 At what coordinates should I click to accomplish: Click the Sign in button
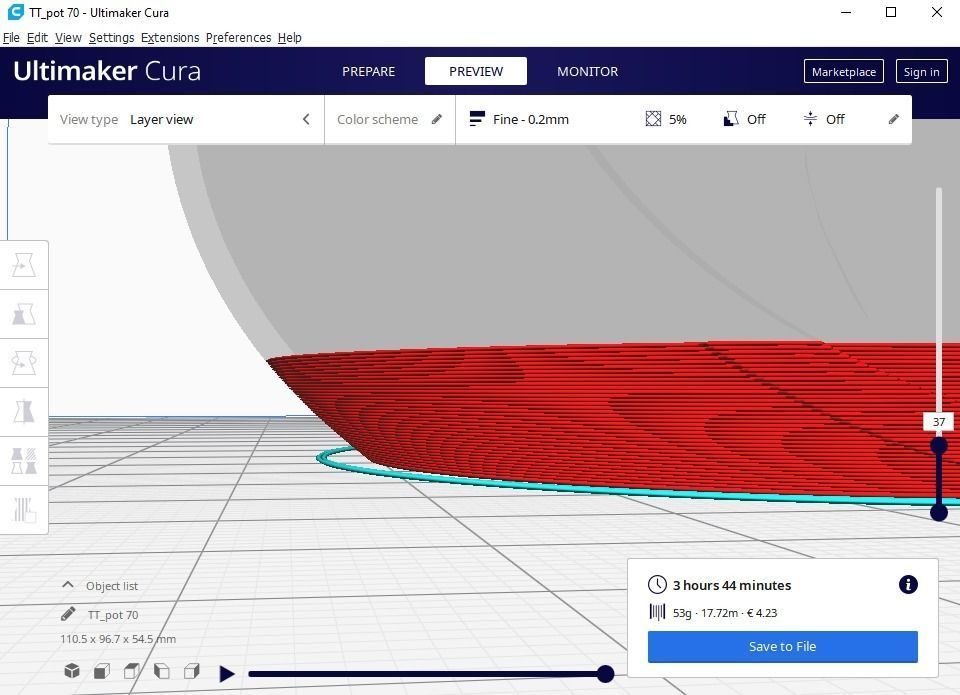pyautogui.click(x=921, y=72)
